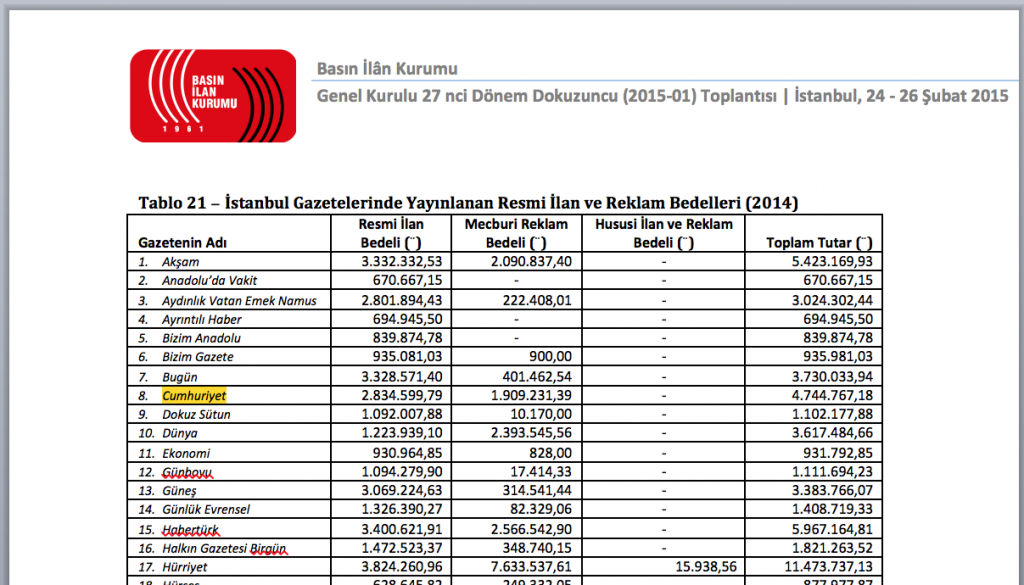The image size is (1024, 585).
Task: Click Cumhuriyet's value '2.834.599,79'
Action: pos(402,396)
